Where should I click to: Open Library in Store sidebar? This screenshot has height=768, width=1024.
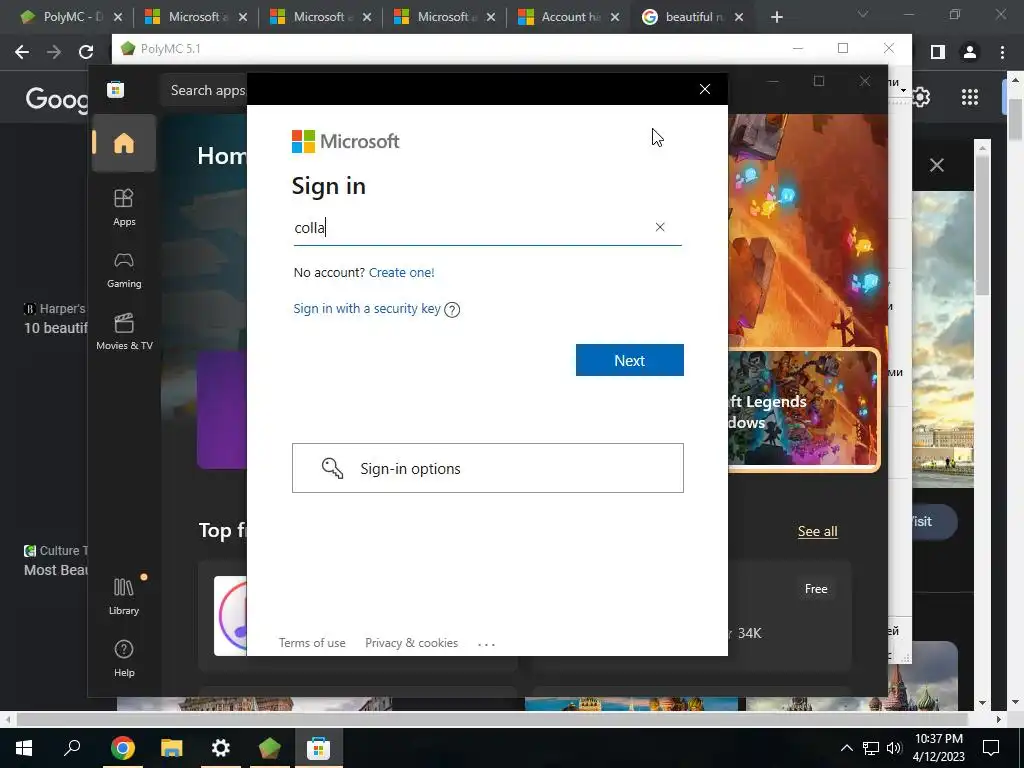click(124, 596)
